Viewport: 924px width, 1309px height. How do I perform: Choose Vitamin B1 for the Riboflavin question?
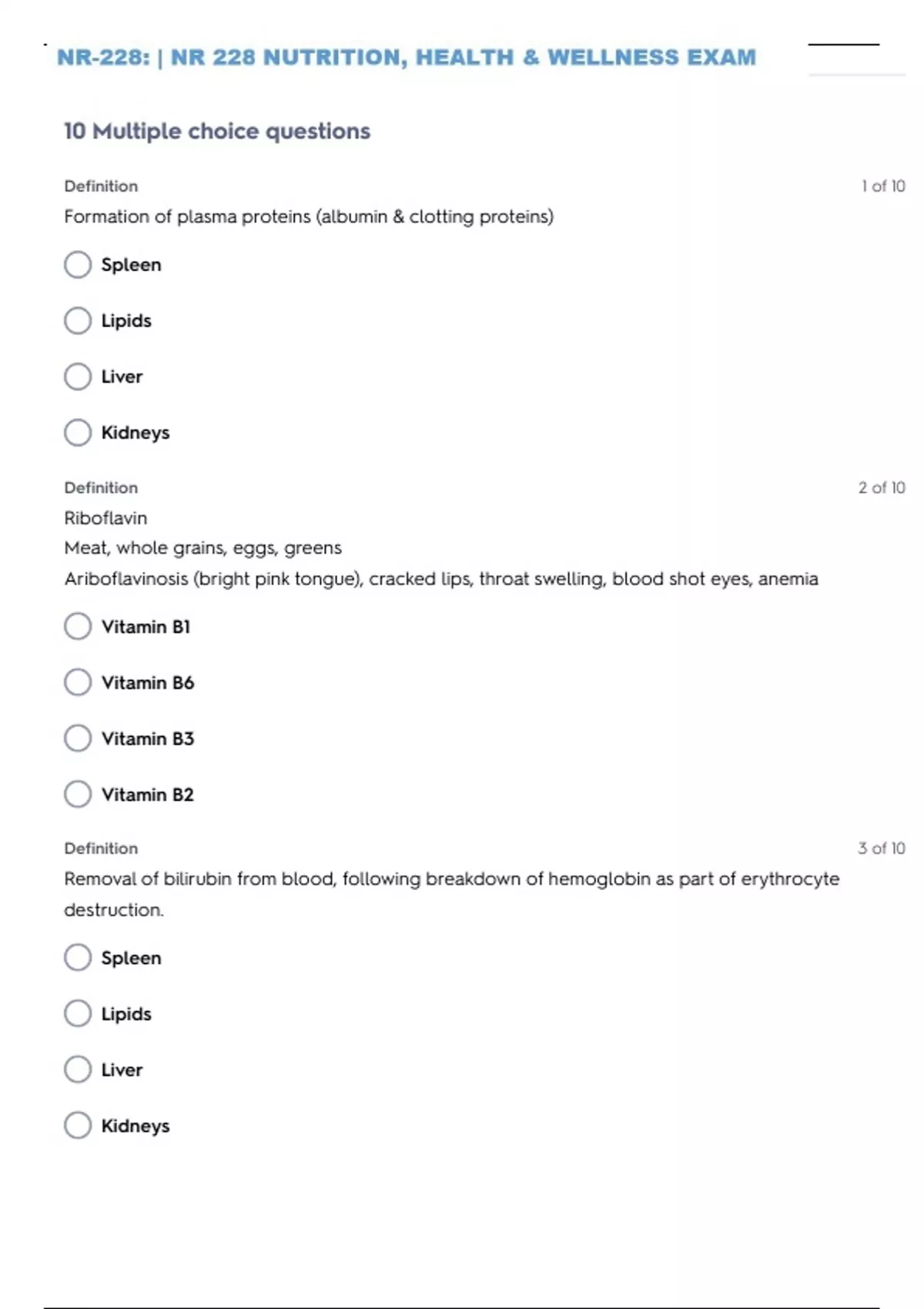point(78,627)
